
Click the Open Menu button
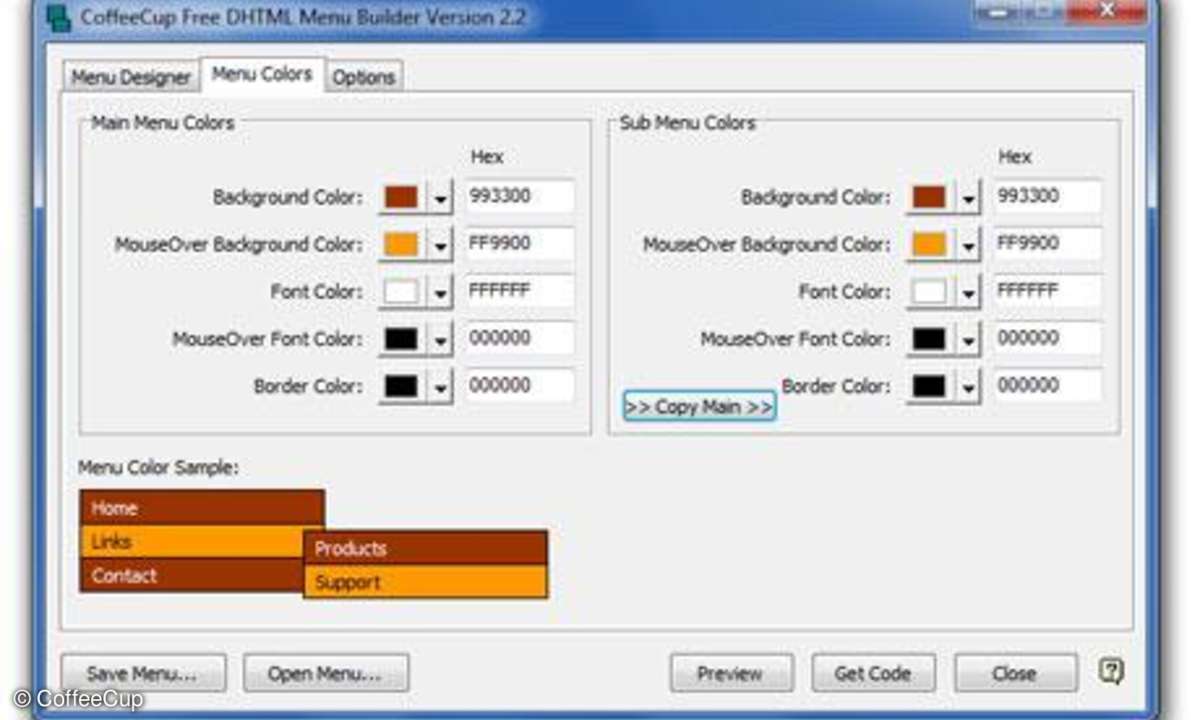326,673
